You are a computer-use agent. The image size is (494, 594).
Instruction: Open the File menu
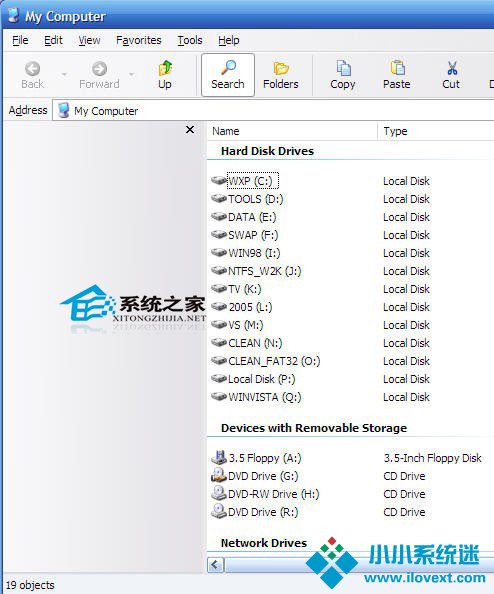(20, 40)
